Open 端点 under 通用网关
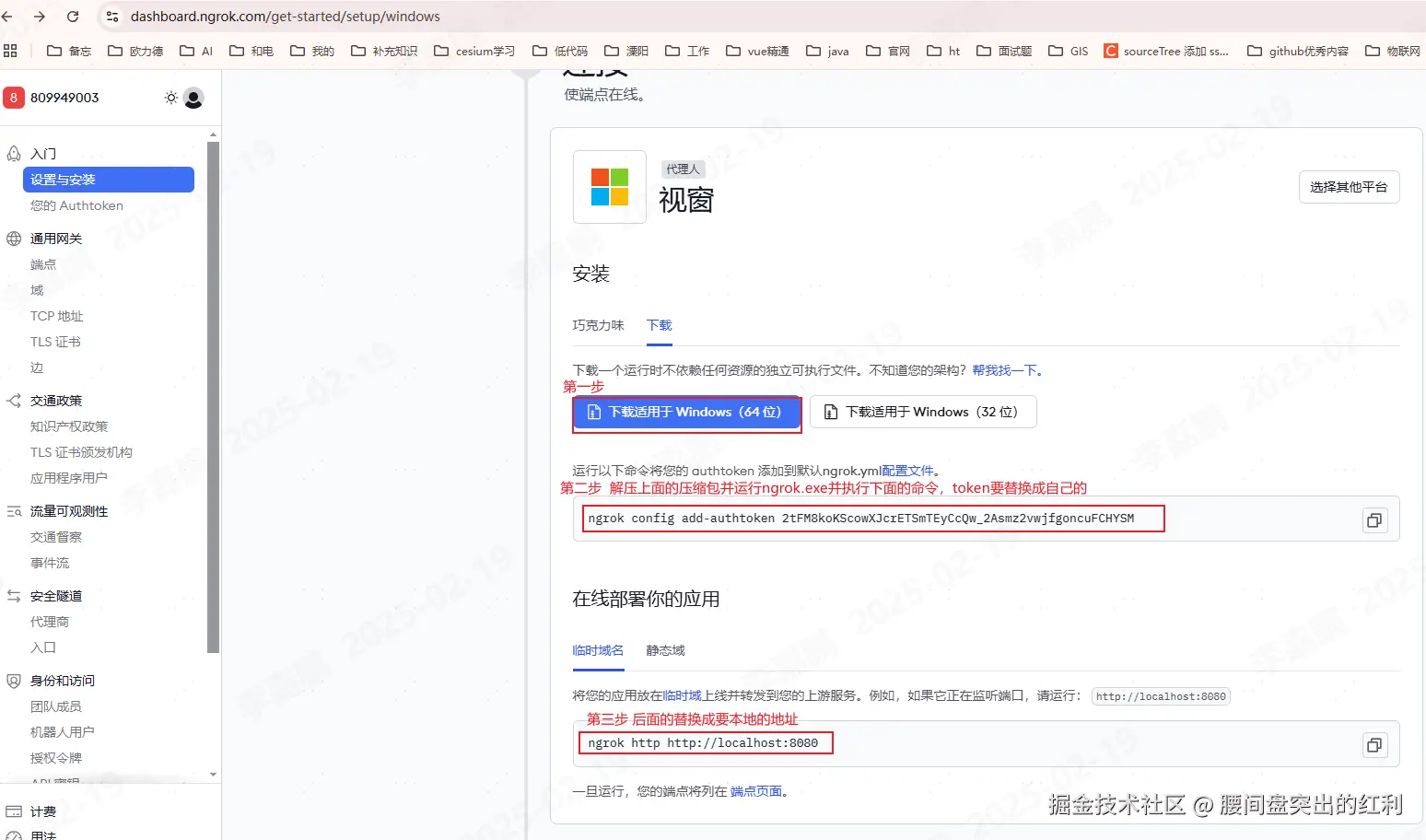The width and height of the screenshot is (1426, 840). [x=43, y=264]
